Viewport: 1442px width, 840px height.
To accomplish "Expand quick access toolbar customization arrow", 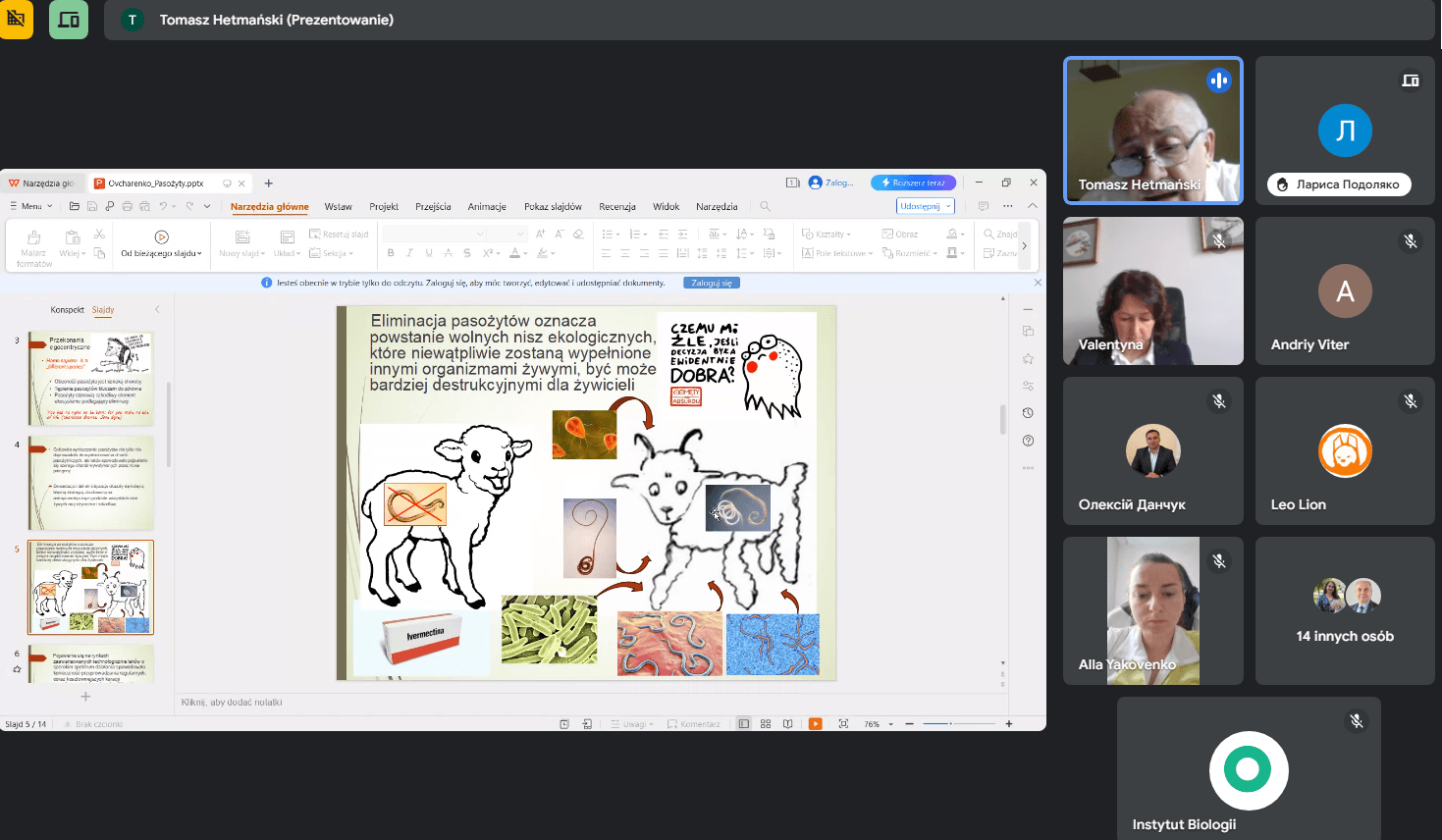I will [x=207, y=206].
